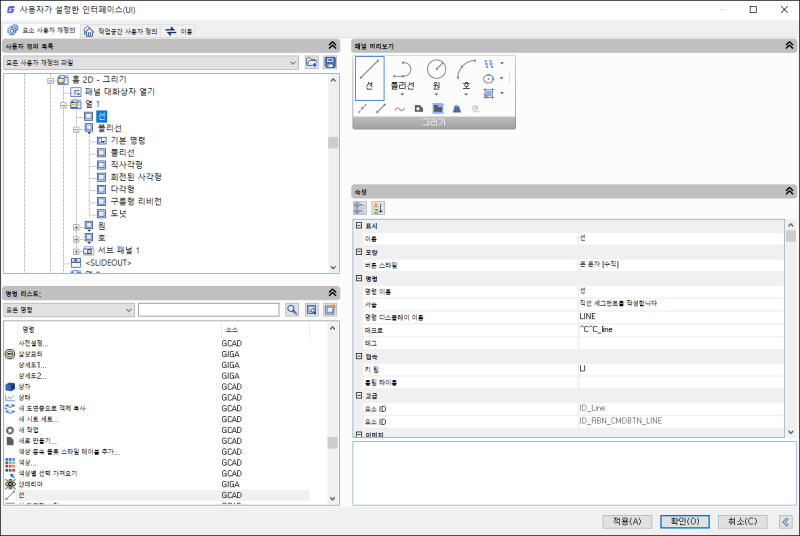This screenshot has width=800, height=536.
Task: Open customization file with folder icon
Action: (311, 63)
